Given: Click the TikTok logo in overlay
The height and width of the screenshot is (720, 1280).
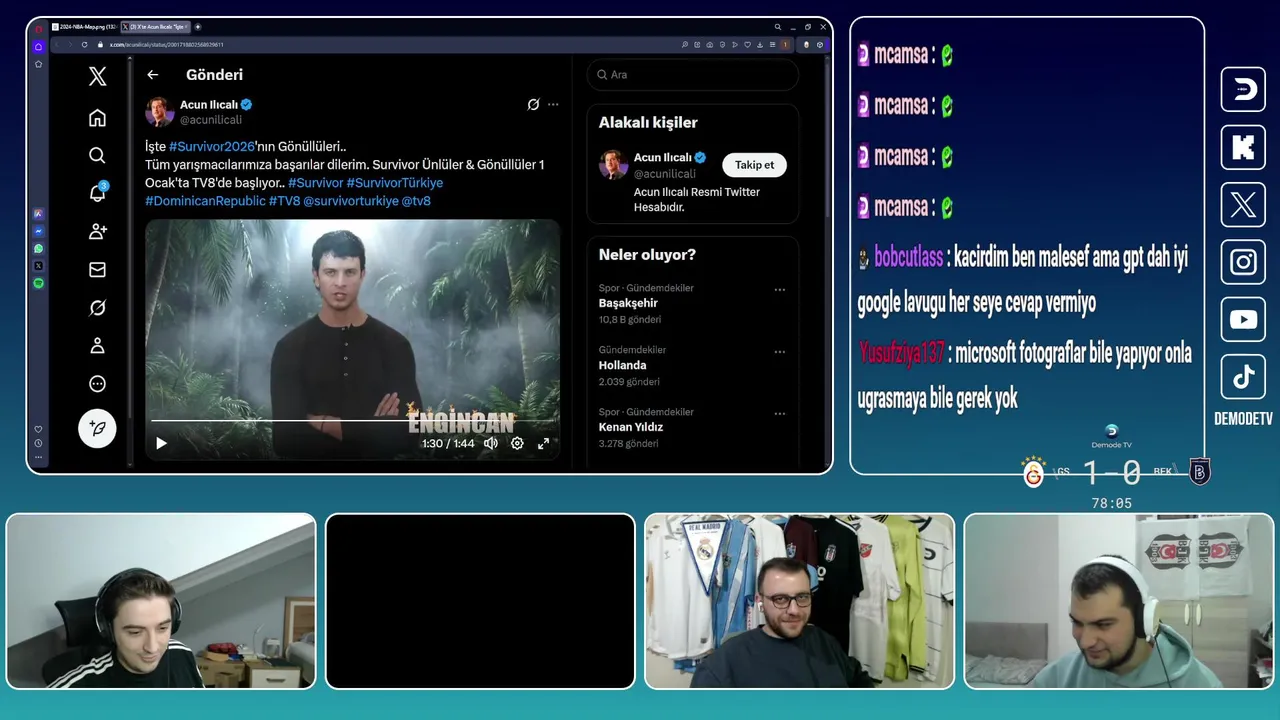Looking at the screenshot, I should coord(1243,377).
